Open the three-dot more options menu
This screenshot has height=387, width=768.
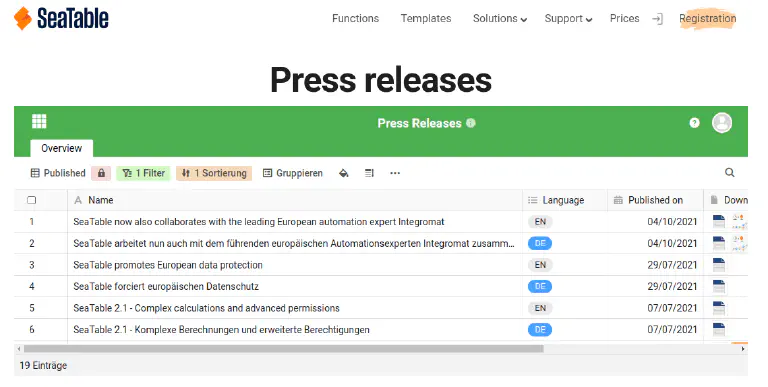coord(395,173)
